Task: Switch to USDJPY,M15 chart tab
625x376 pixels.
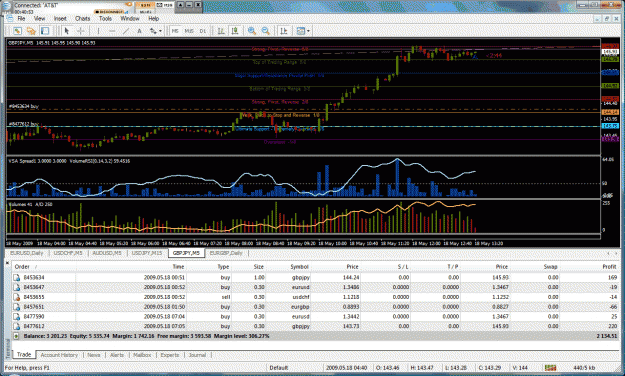Action: pos(147,253)
